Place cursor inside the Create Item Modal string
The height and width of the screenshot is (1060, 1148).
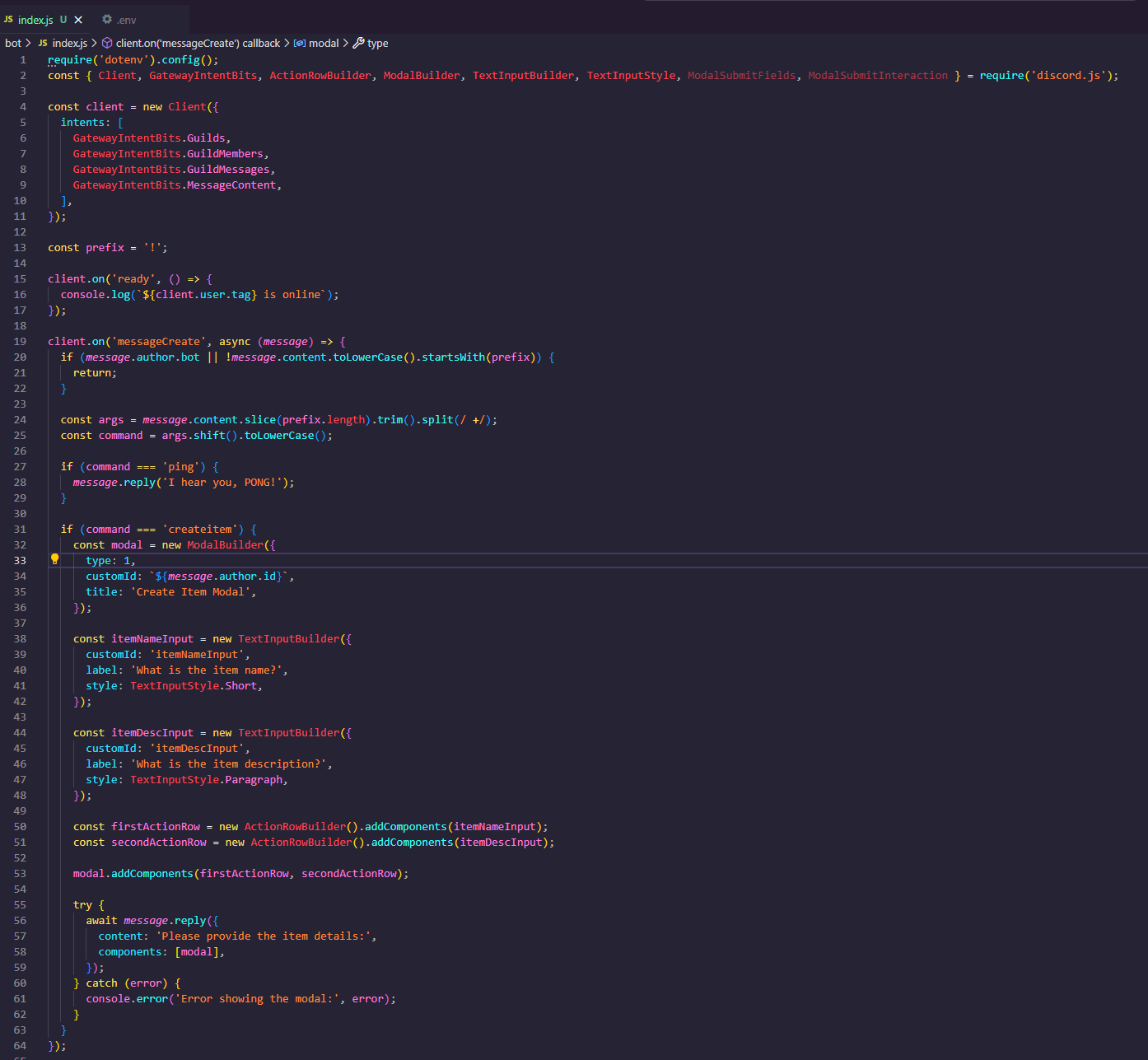click(193, 591)
